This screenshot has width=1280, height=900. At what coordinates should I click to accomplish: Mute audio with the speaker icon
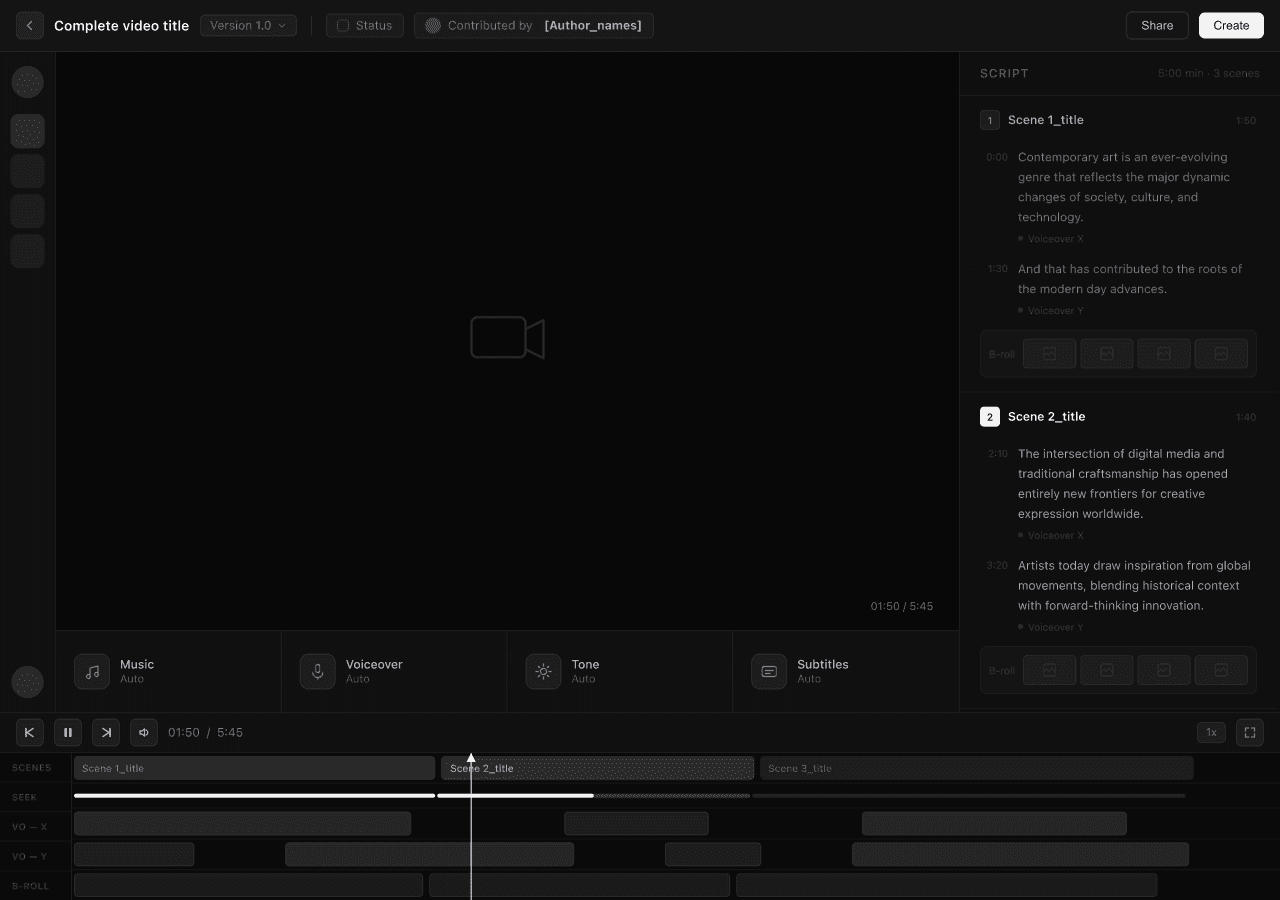[144, 732]
